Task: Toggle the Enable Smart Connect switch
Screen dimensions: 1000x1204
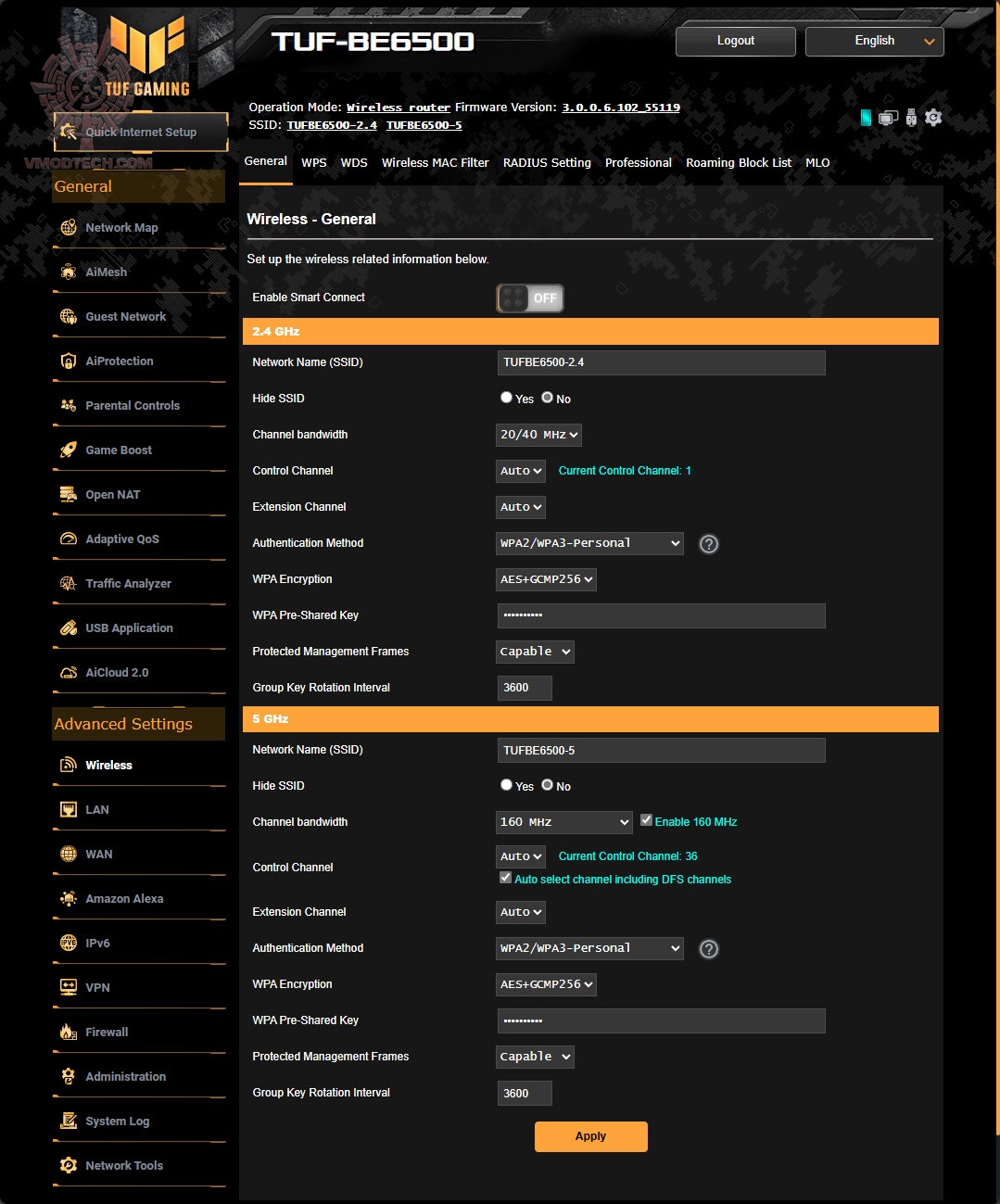Action: coord(530,298)
